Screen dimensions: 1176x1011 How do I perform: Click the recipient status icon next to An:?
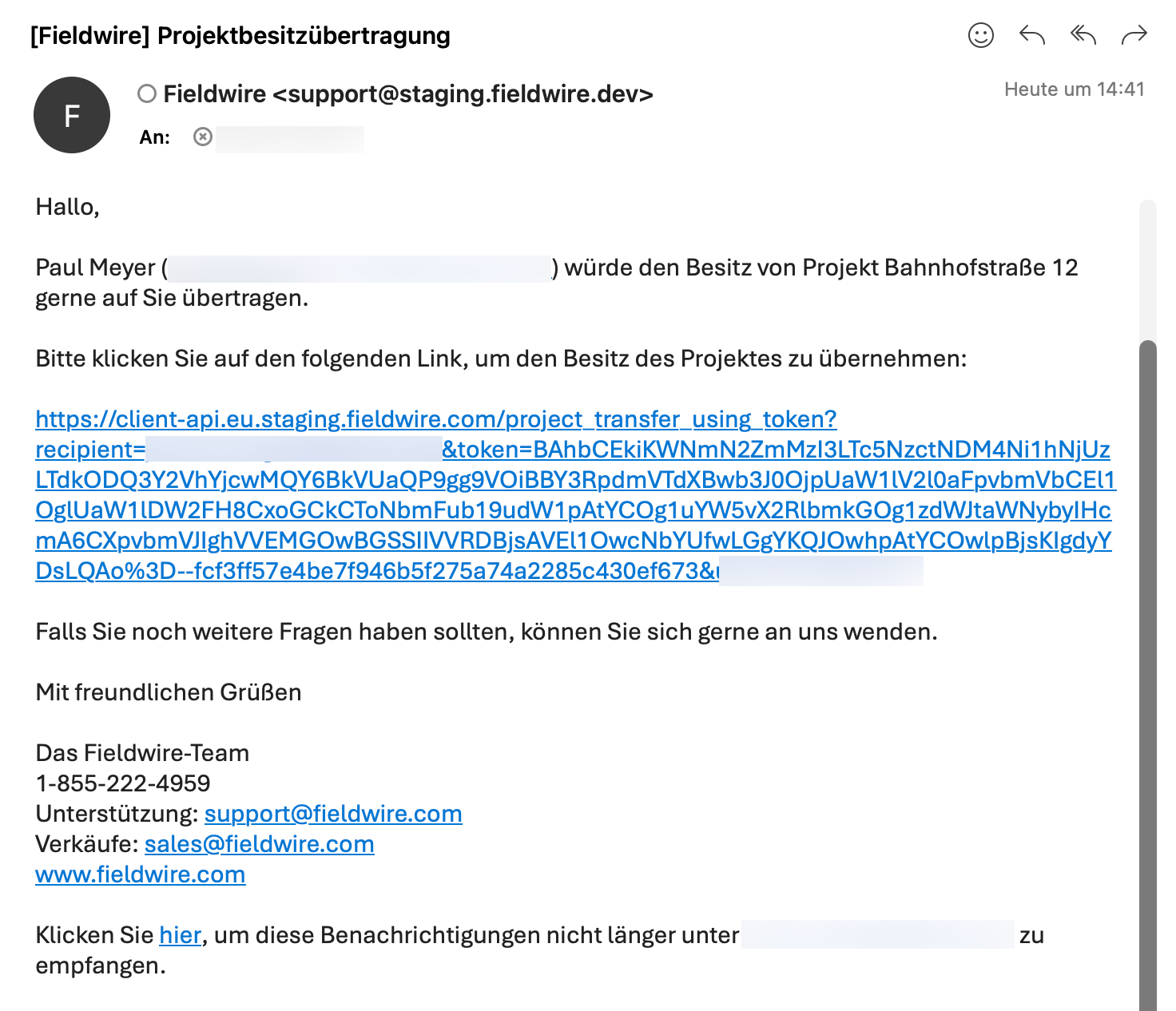pos(203,137)
